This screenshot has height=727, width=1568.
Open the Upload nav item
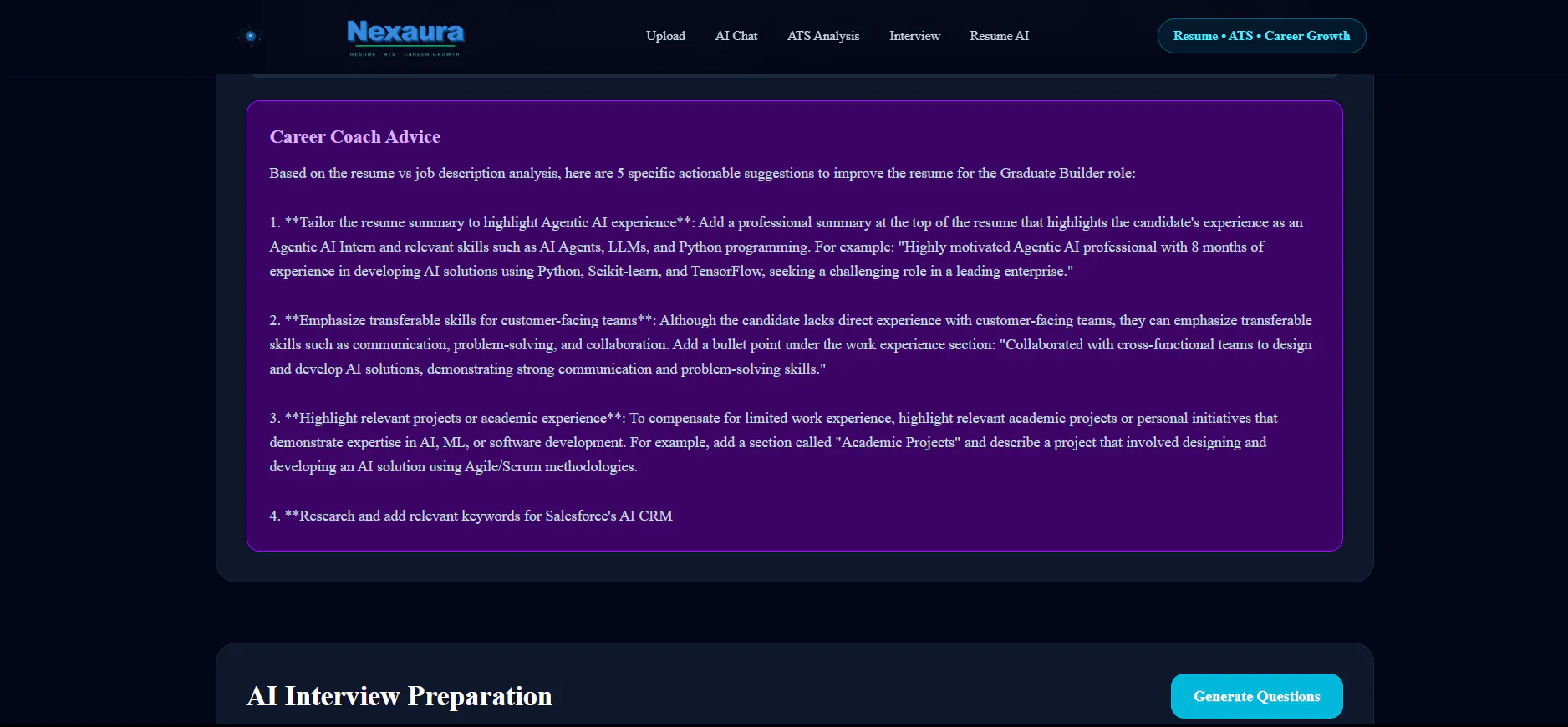(x=665, y=36)
